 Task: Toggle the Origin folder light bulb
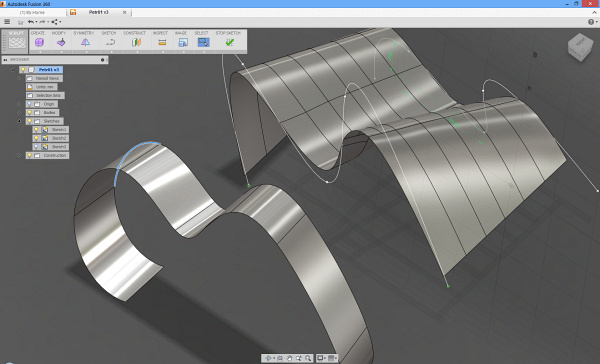point(29,104)
